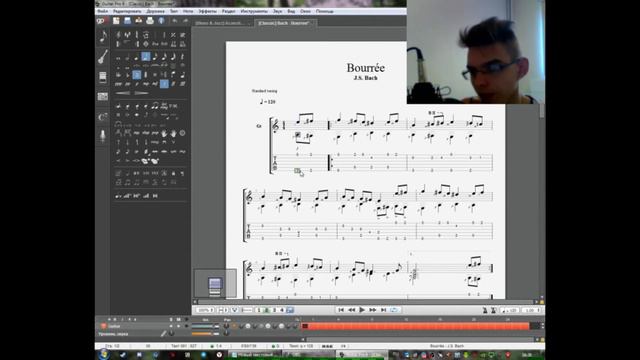The width and height of the screenshot is (640, 360).
Task: Open the Дорожка menu
Action: tap(156, 11)
